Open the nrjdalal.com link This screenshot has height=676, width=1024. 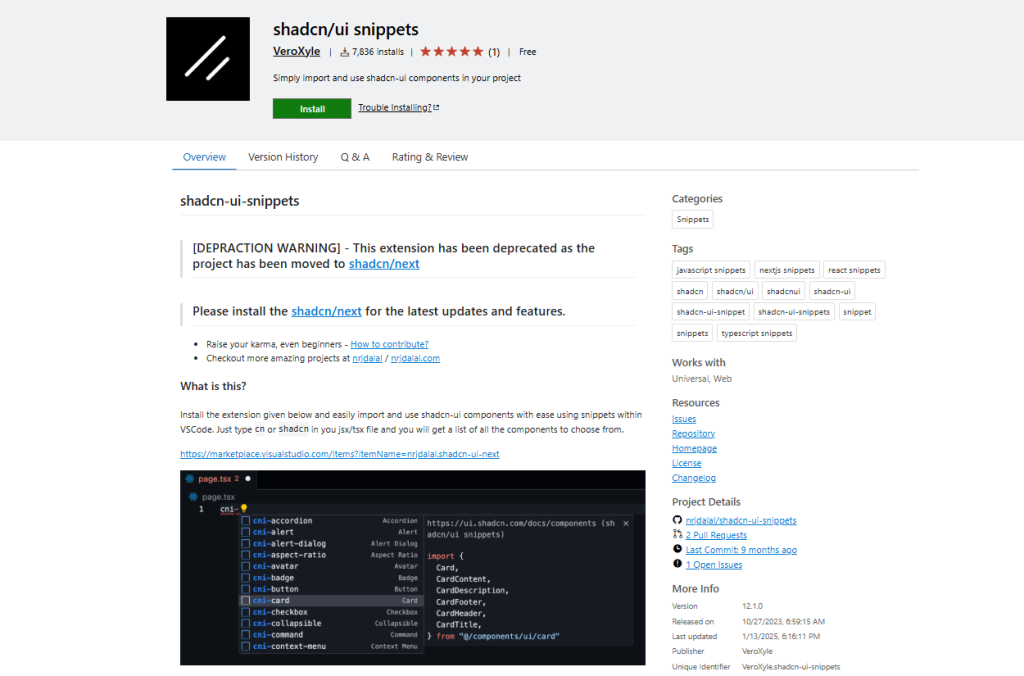click(x=415, y=359)
